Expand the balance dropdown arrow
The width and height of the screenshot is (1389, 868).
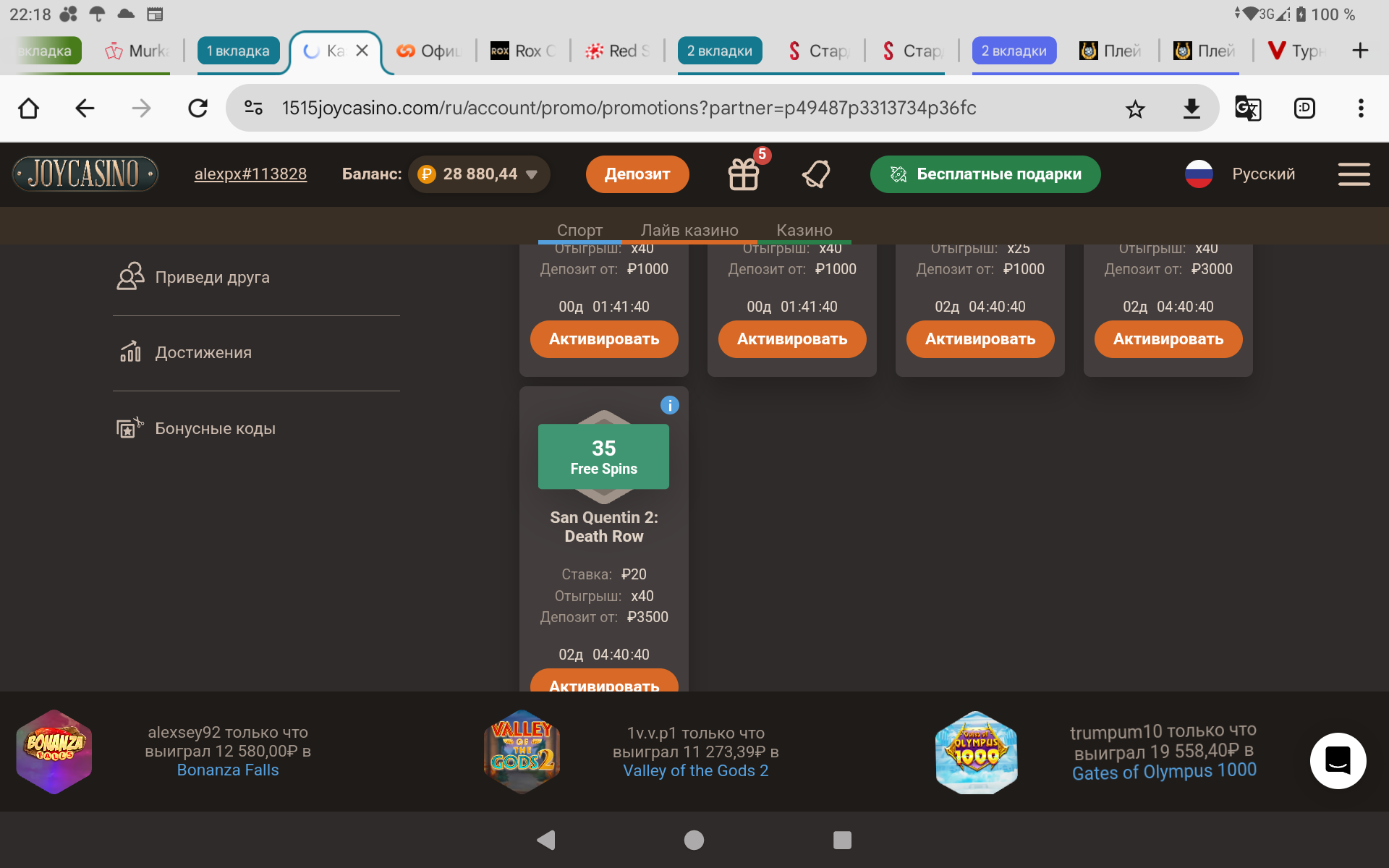pos(532,174)
